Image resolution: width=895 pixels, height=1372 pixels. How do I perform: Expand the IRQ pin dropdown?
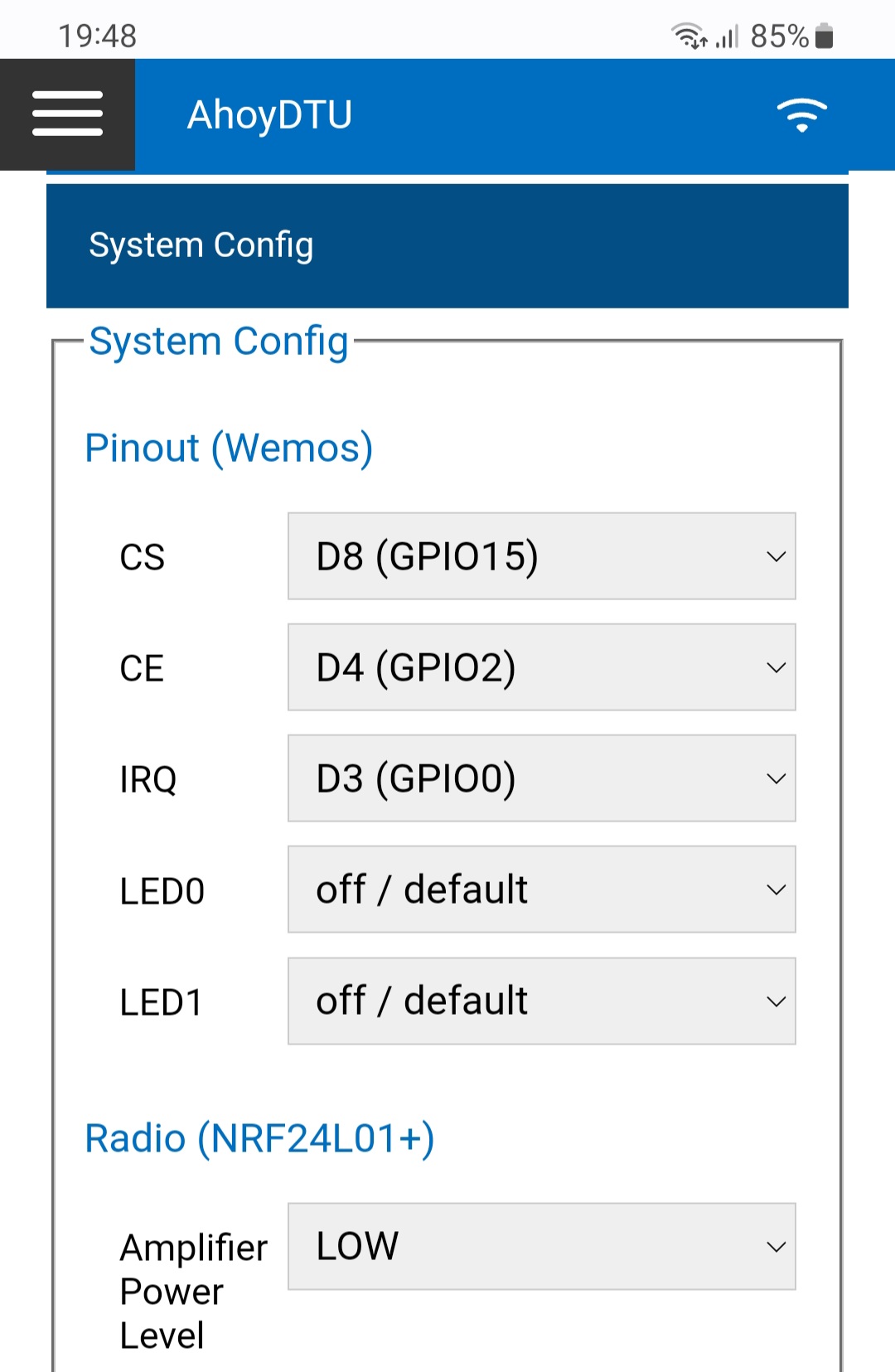tap(541, 778)
